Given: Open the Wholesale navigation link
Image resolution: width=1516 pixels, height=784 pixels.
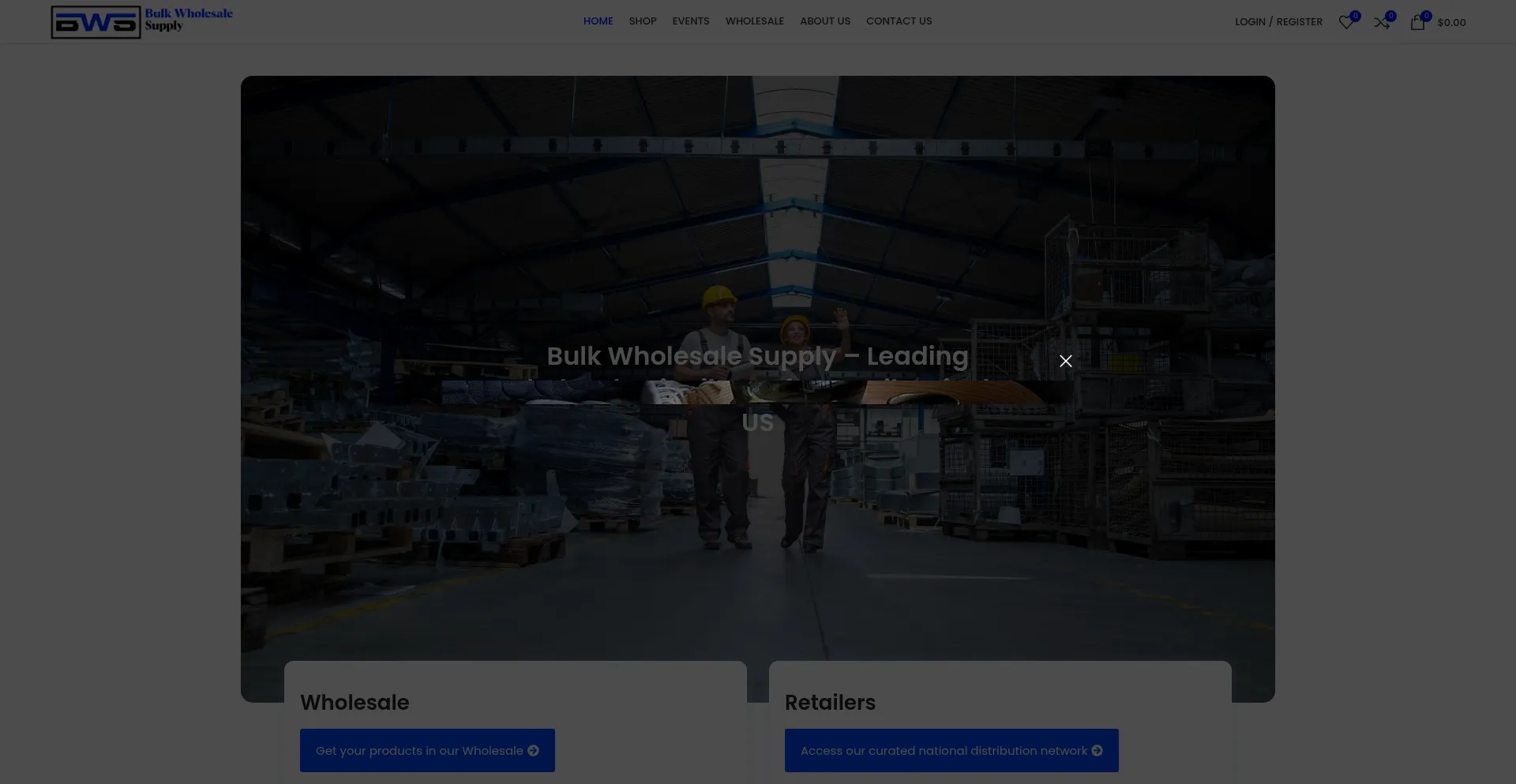Looking at the screenshot, I should click(754, 21).
